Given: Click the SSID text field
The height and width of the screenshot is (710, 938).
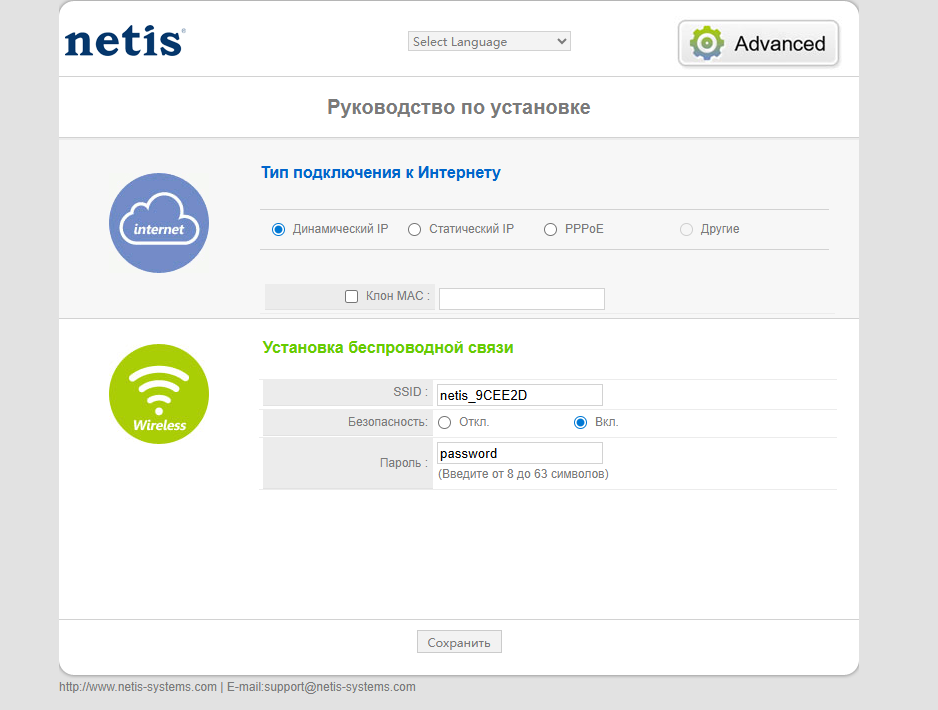Looking at the screenshot, I should point(519,395).
